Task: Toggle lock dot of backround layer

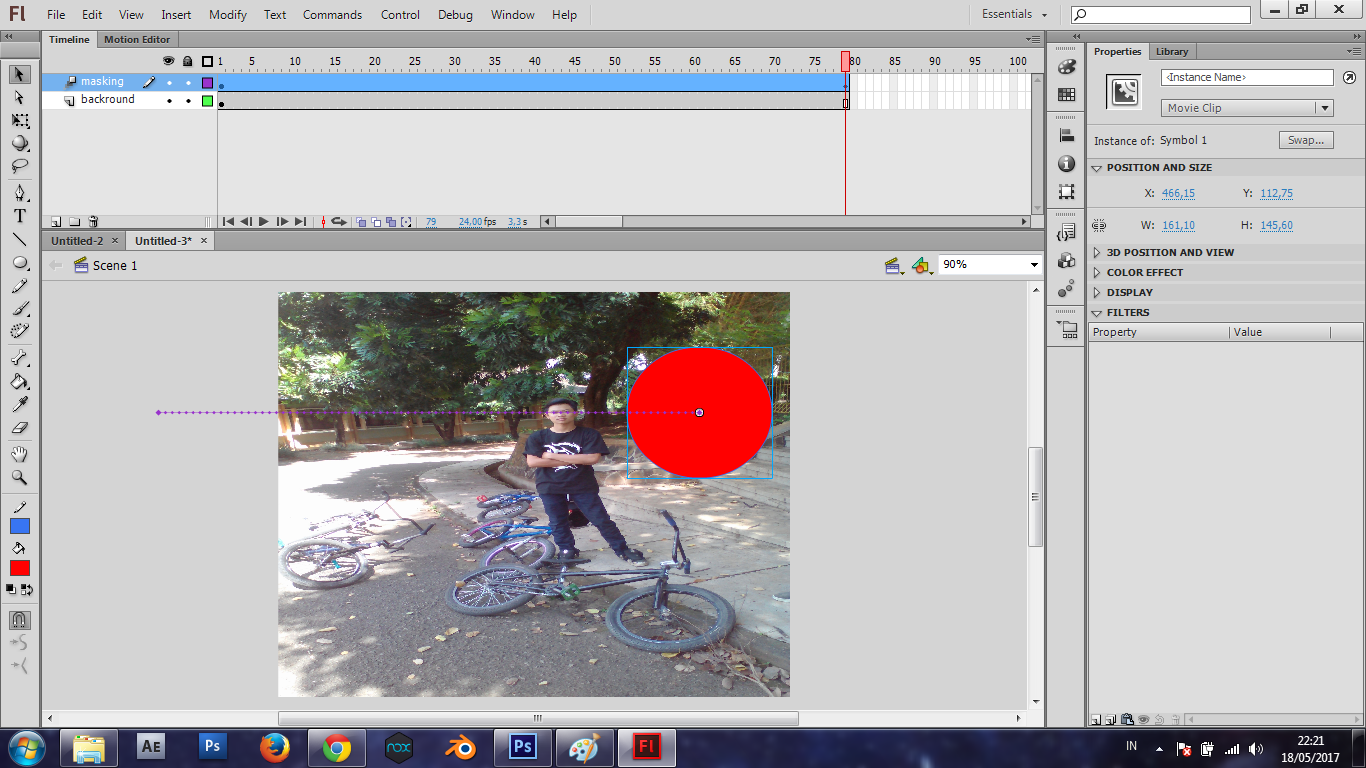Action: pos(188,101)
